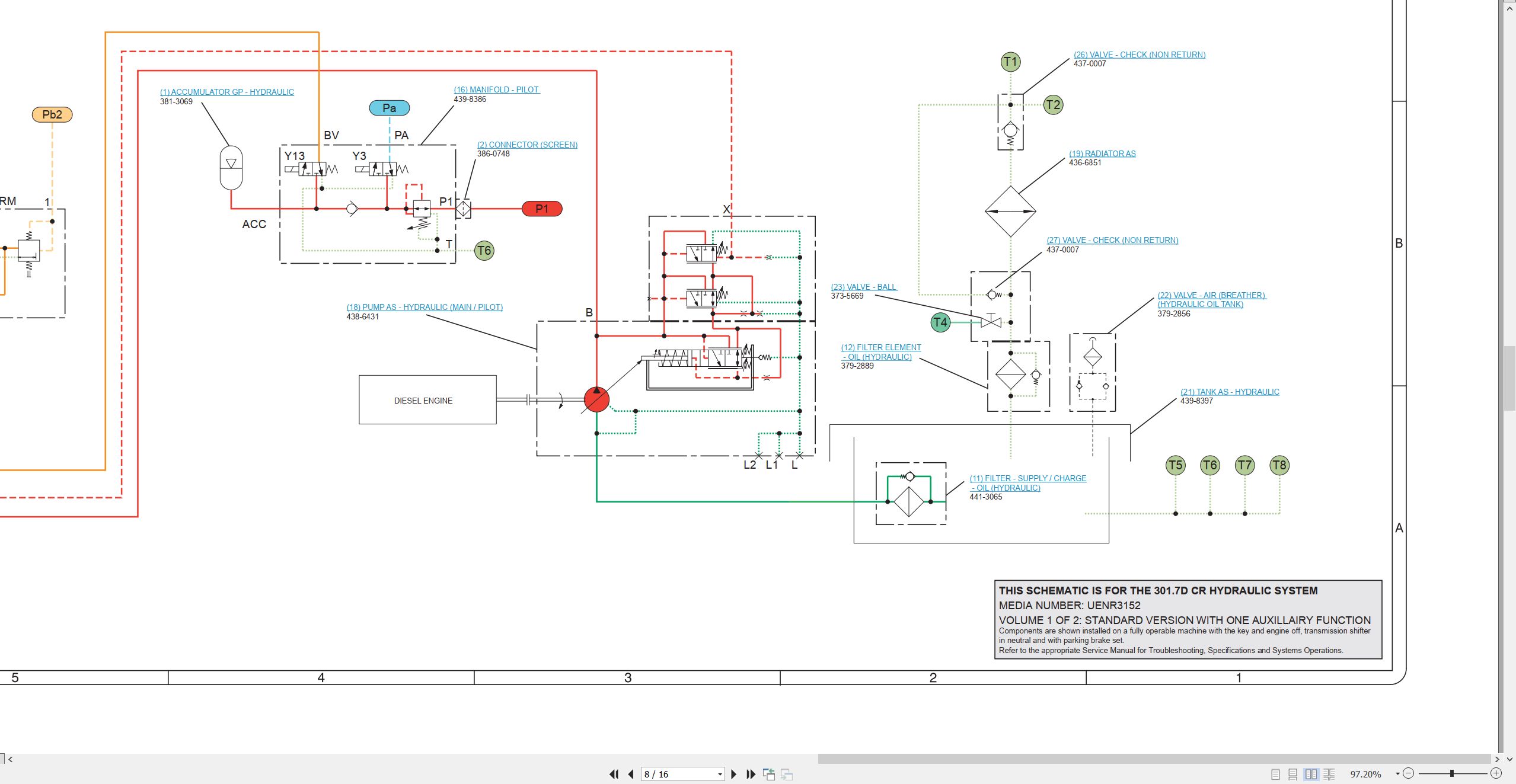Select continuous facing pages layout
1516x784 pixels.
click(x=1329, y=774)
